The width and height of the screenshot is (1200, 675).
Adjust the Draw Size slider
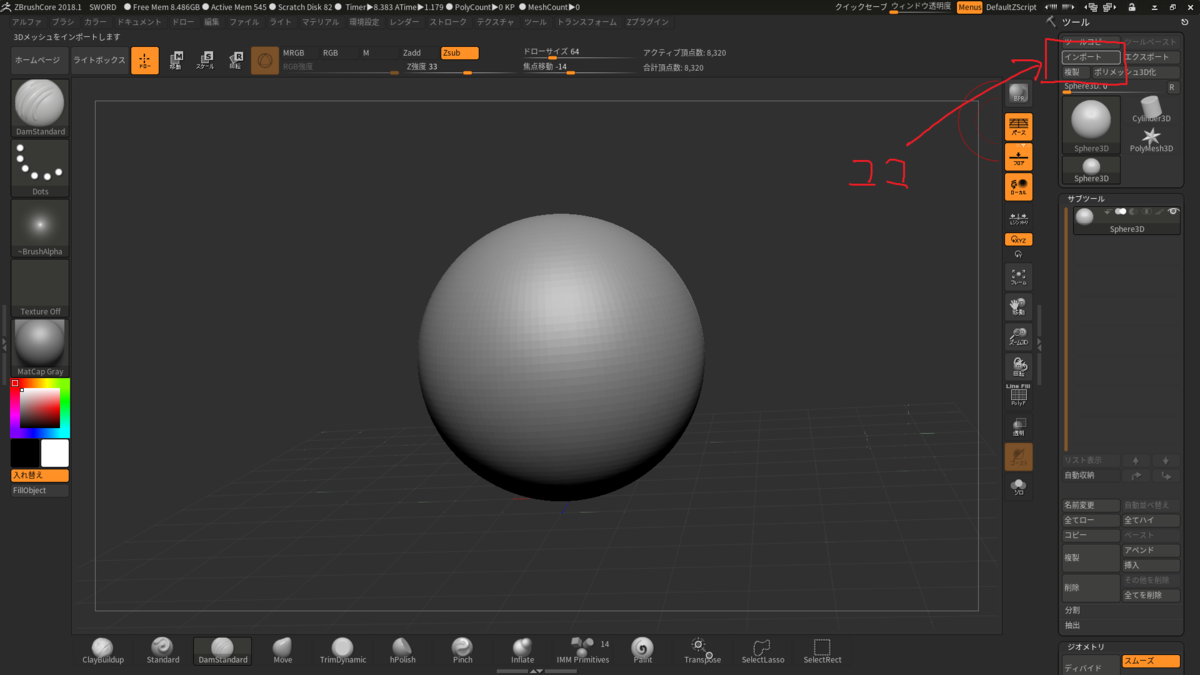tap(578, 53)
